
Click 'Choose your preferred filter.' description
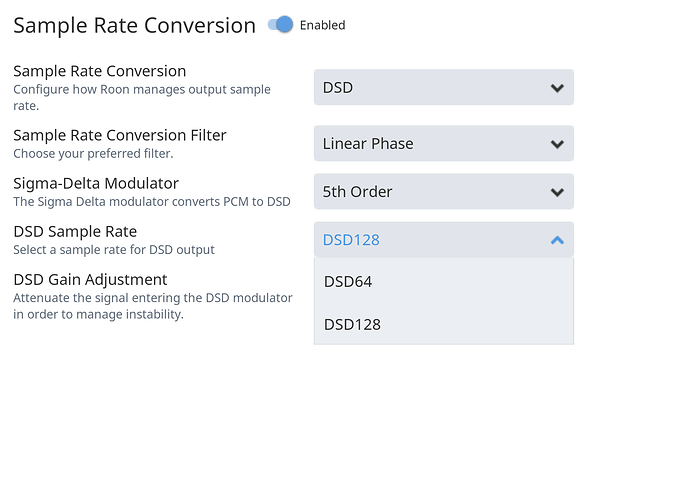coord(93,154)
